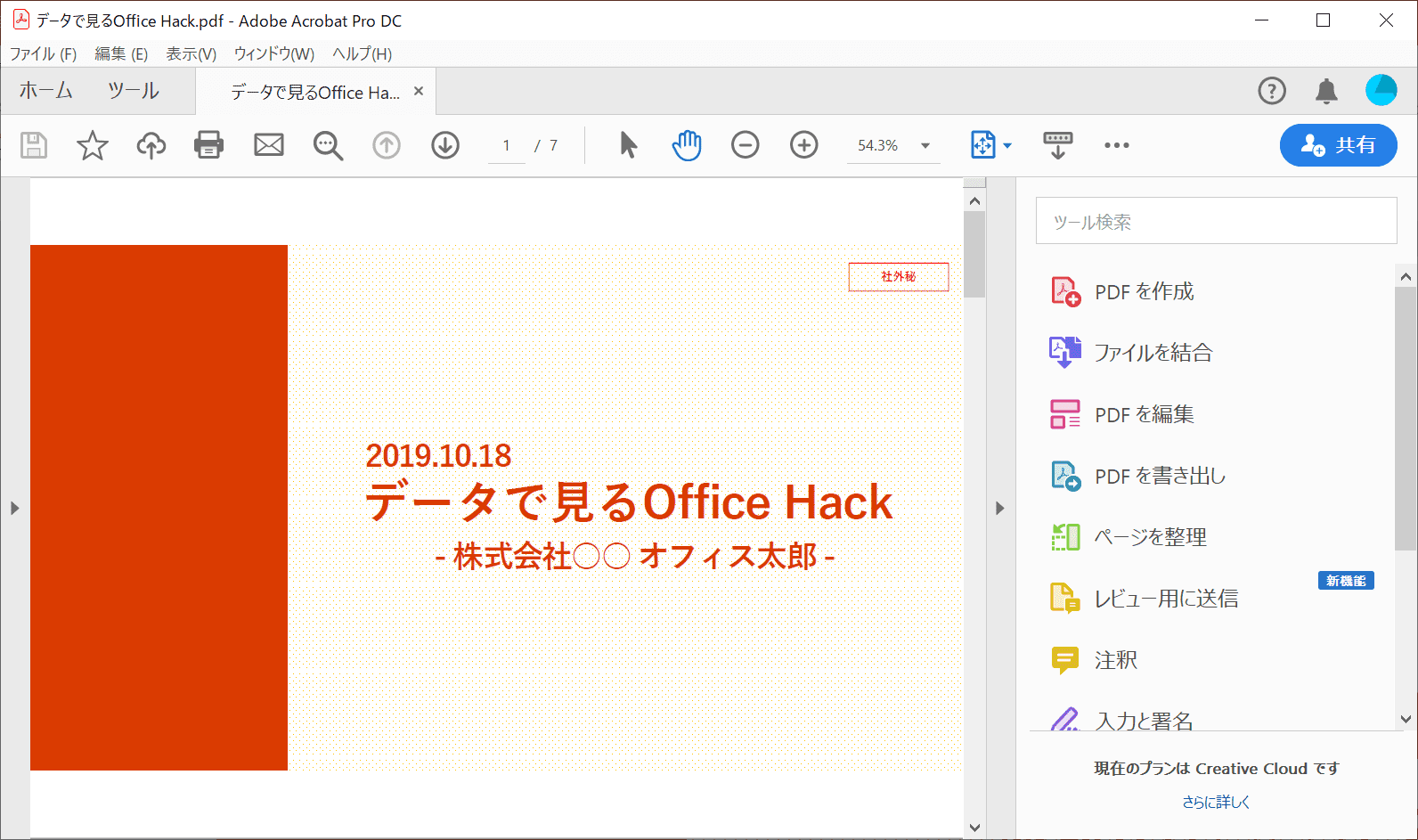
Task: Click document scrollbar down arrow
Action: 974,827
